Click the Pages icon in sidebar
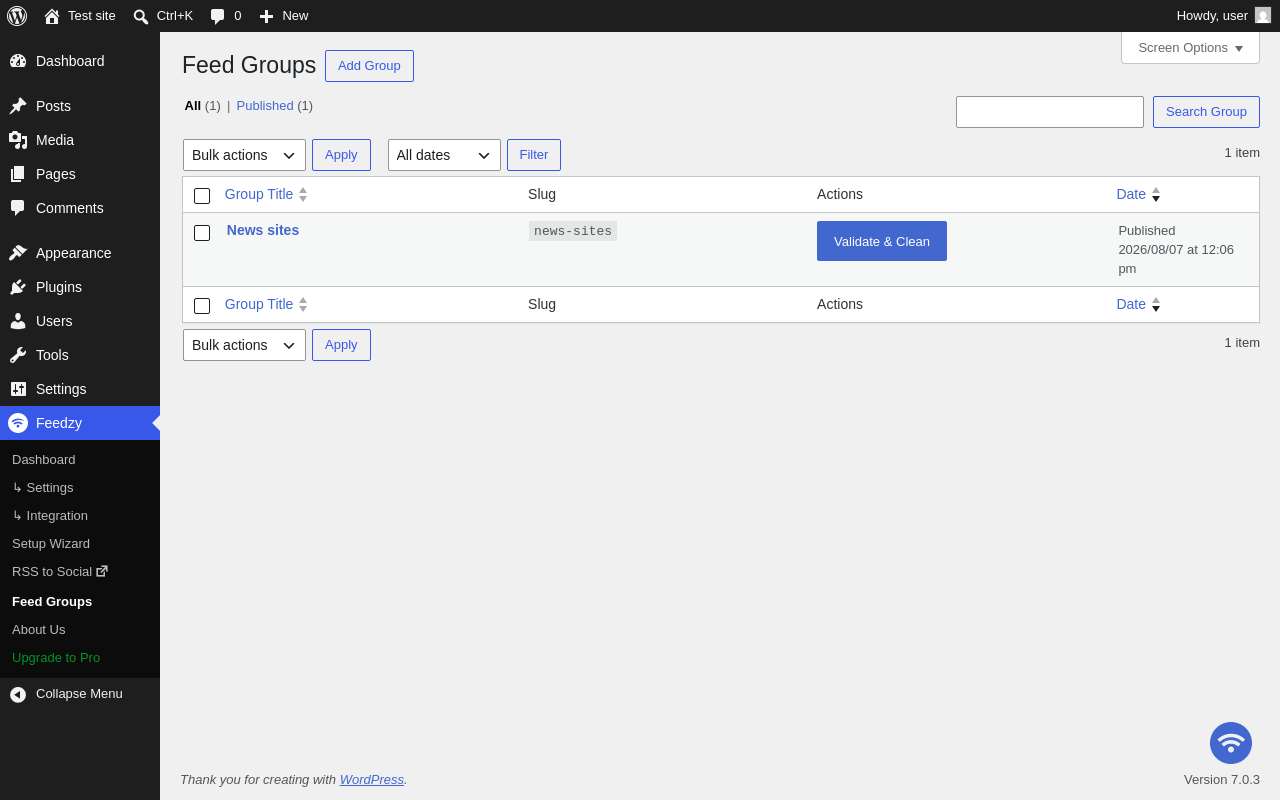Screen dimensions: 1280x800 [18, 174]
